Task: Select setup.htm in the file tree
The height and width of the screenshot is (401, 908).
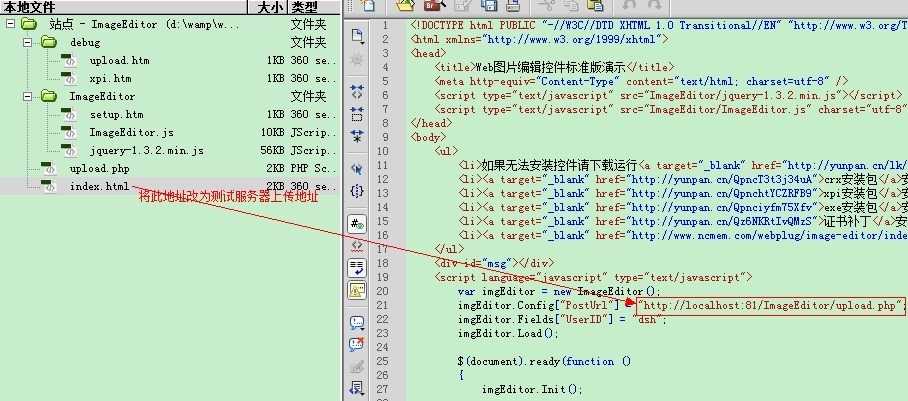Action: pos(116,115)
